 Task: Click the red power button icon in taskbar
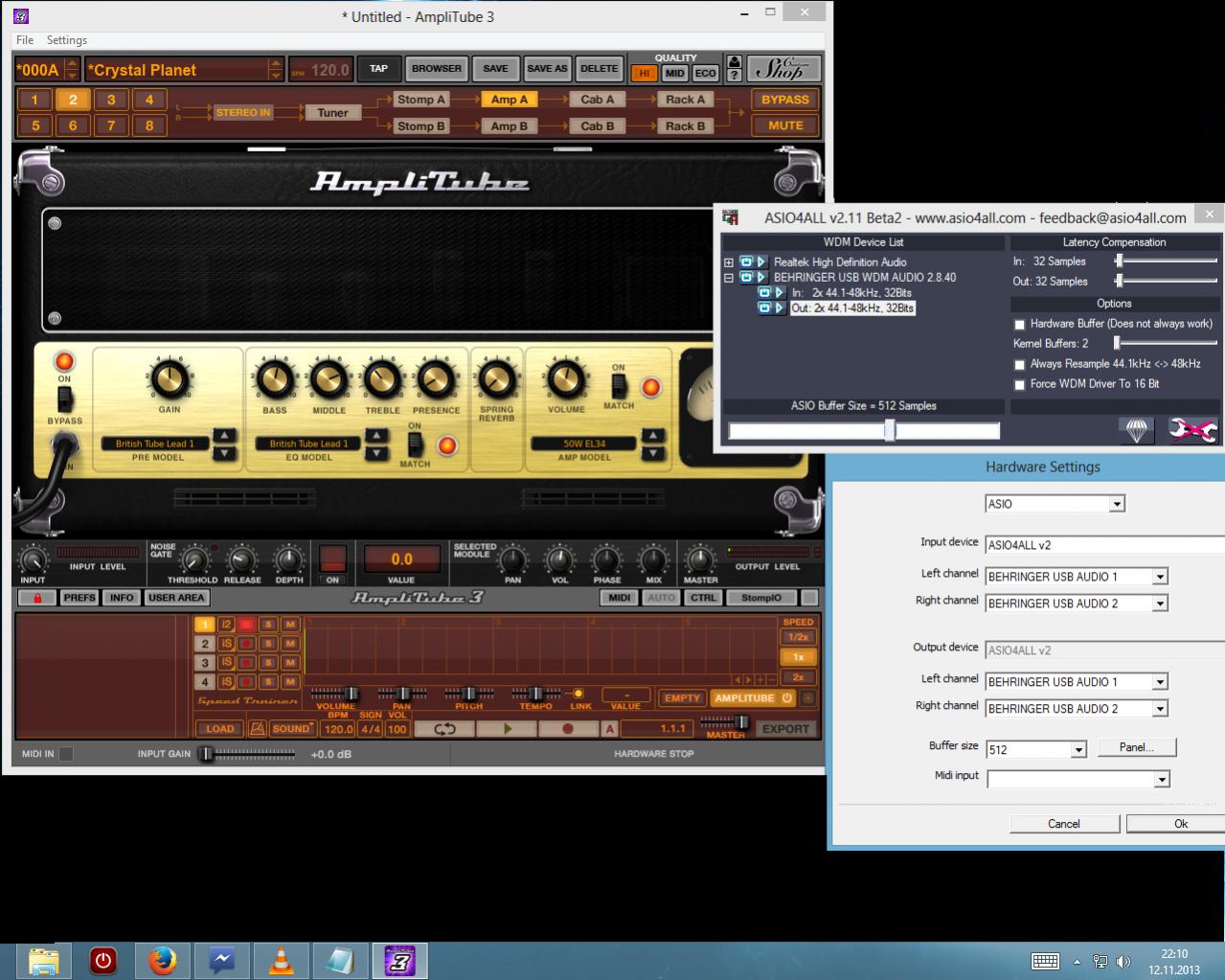click(x=103, y=960)
